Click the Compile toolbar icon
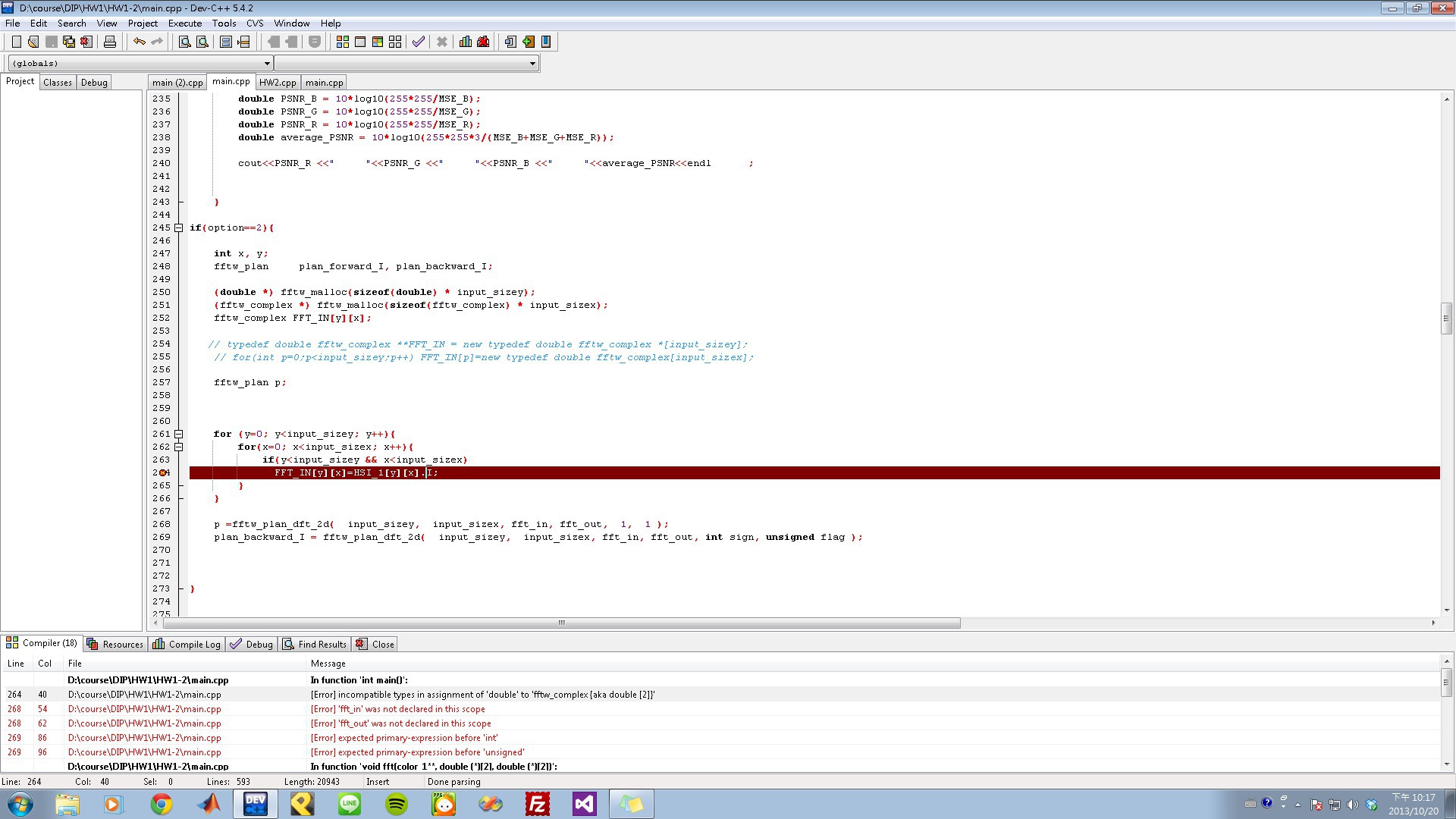The width and height of the screenshot is (1456, 819). click(x=342, y=42)
